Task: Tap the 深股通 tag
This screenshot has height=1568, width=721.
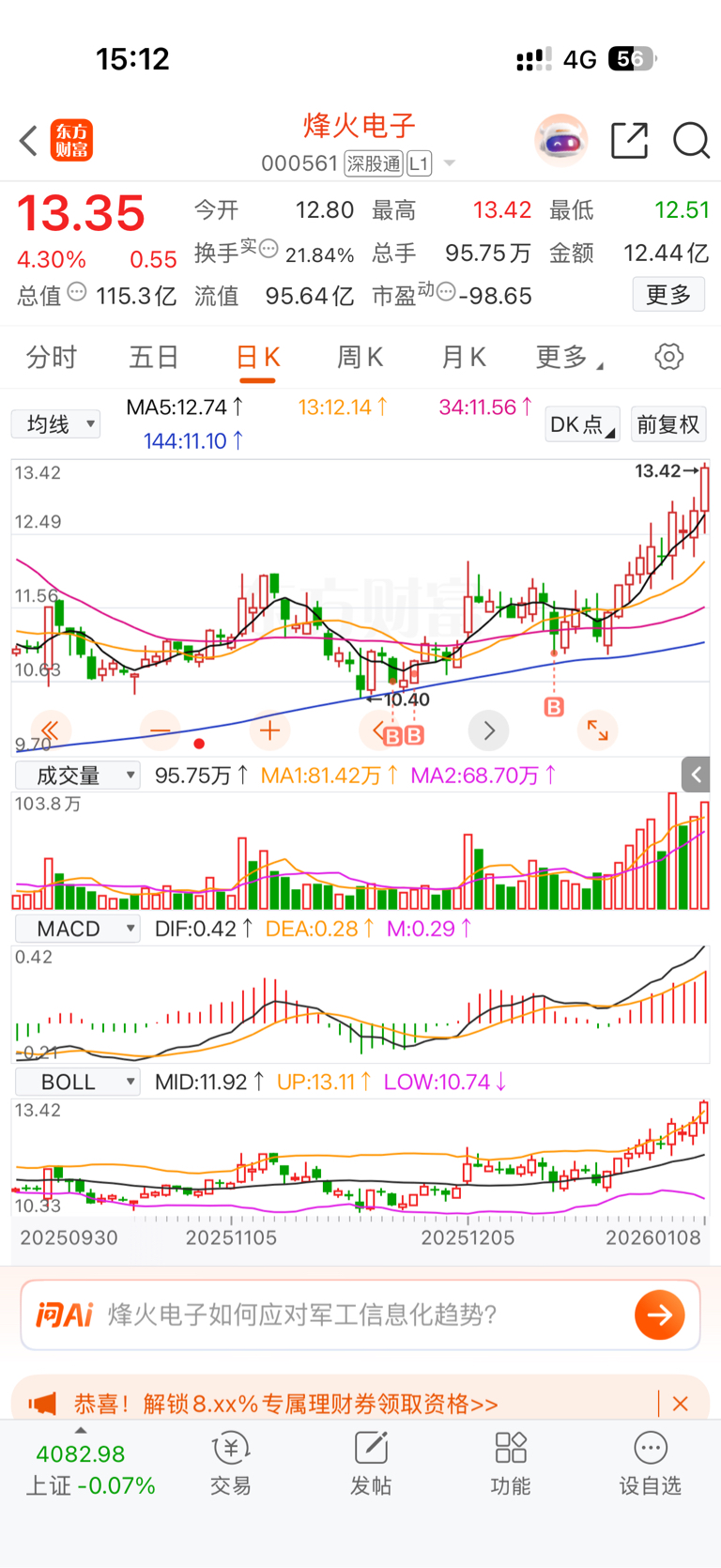Action: (x=374, y=163)
